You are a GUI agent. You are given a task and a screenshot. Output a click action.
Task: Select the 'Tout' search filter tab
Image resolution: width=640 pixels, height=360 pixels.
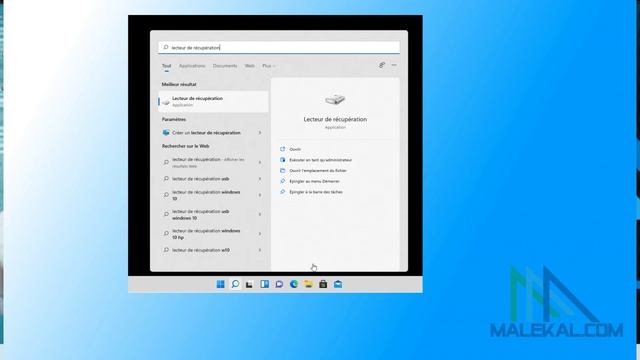coord(167,66)
